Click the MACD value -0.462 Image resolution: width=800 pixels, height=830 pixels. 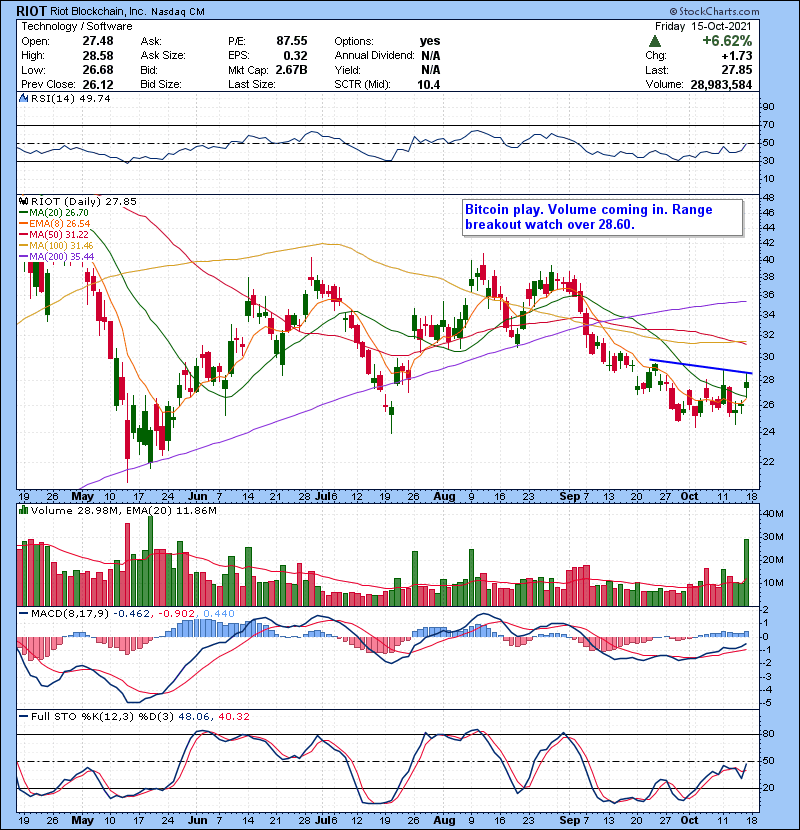[x=132, y=614]
